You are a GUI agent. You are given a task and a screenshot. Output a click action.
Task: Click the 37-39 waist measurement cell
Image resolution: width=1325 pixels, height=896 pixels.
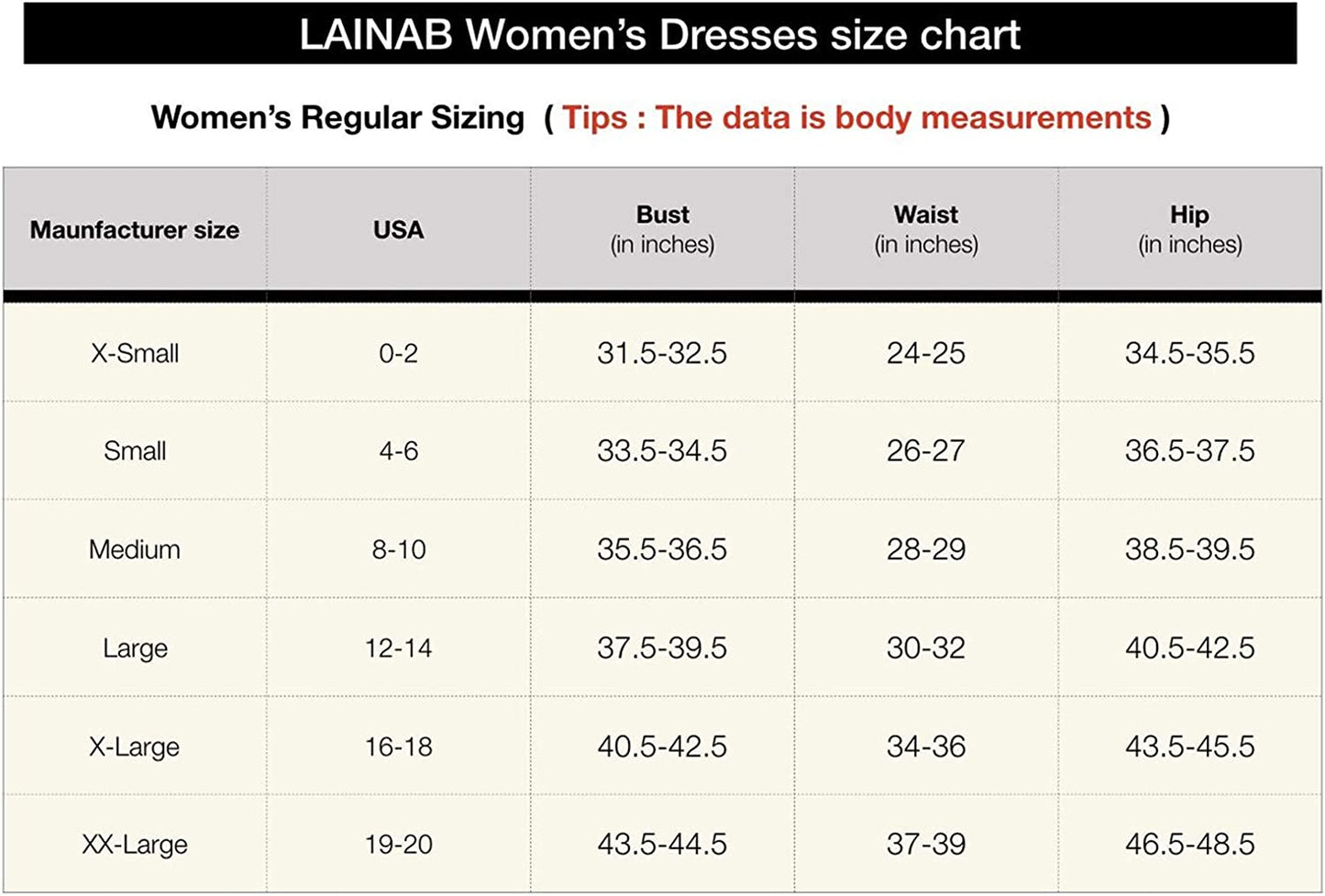(x=926, y=845)
